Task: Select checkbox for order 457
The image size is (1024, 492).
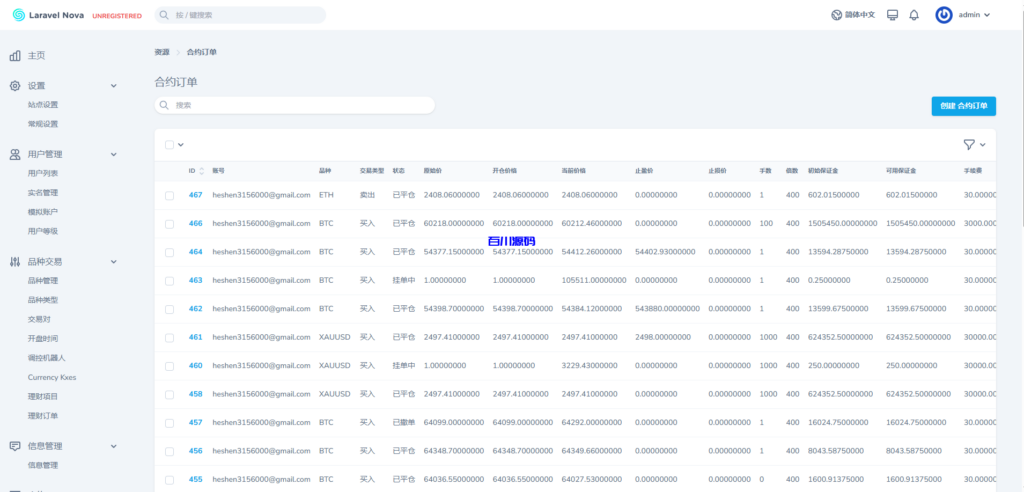Action: point(170,423)
